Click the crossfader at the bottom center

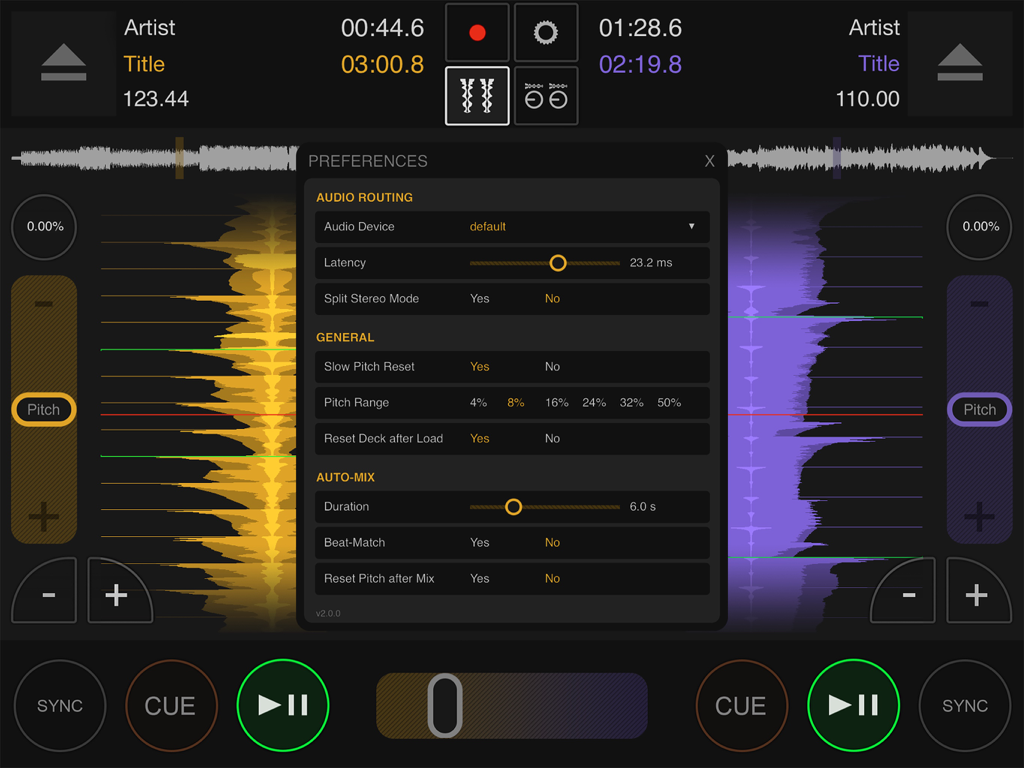click(x=445, y=705)
